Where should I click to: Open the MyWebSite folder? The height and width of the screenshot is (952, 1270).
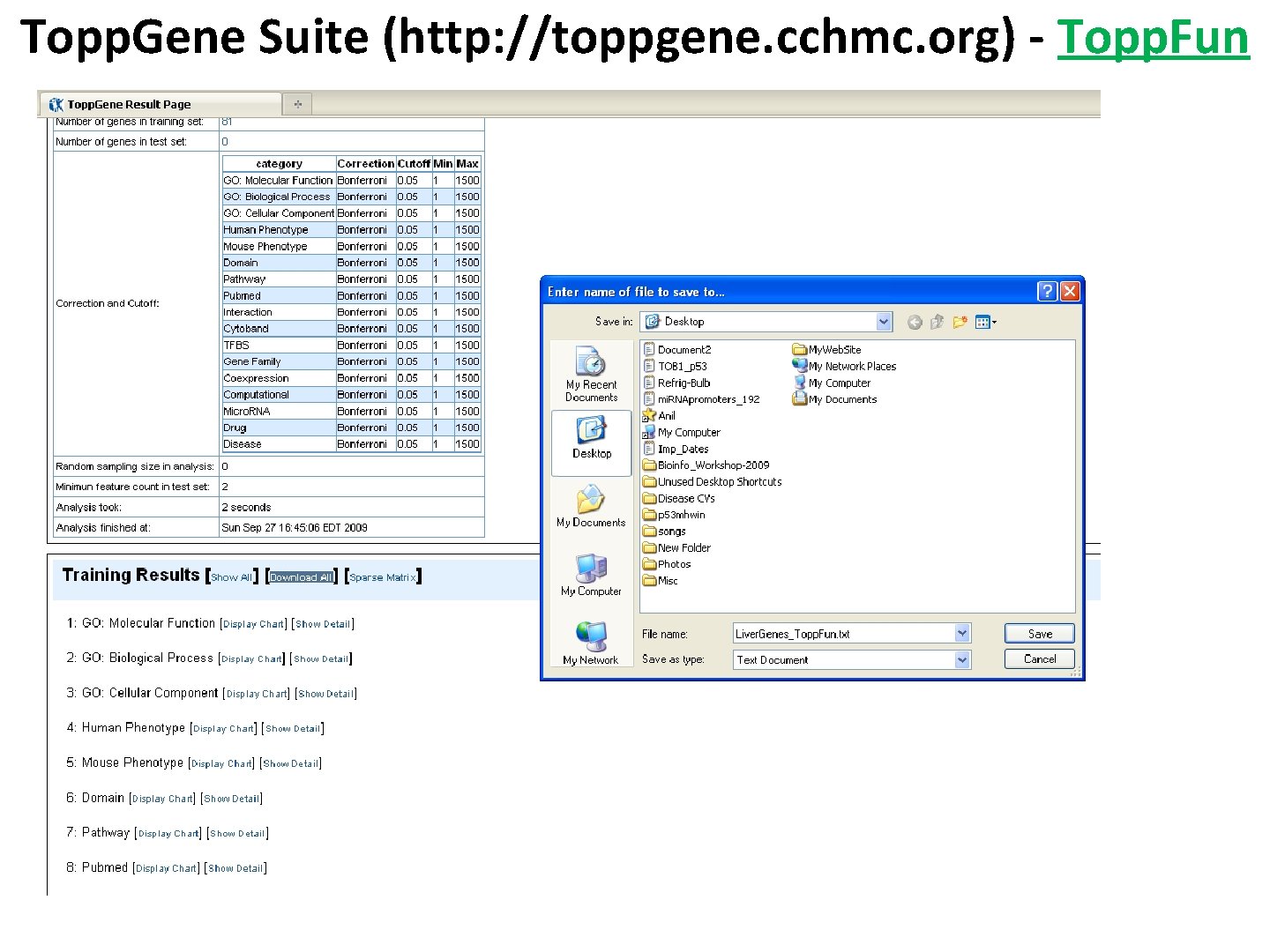[x=826, y=349]
